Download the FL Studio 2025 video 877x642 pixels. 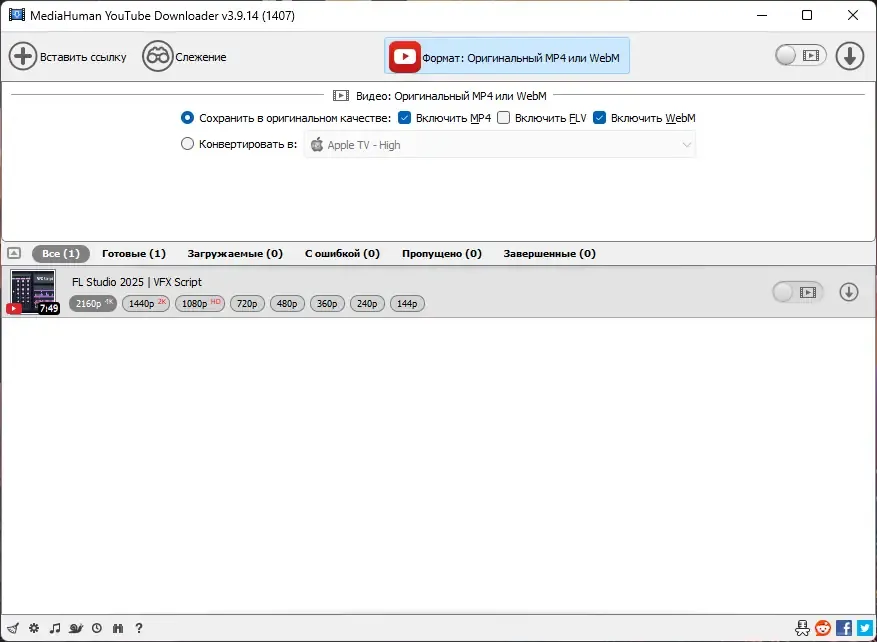[848, 292]
